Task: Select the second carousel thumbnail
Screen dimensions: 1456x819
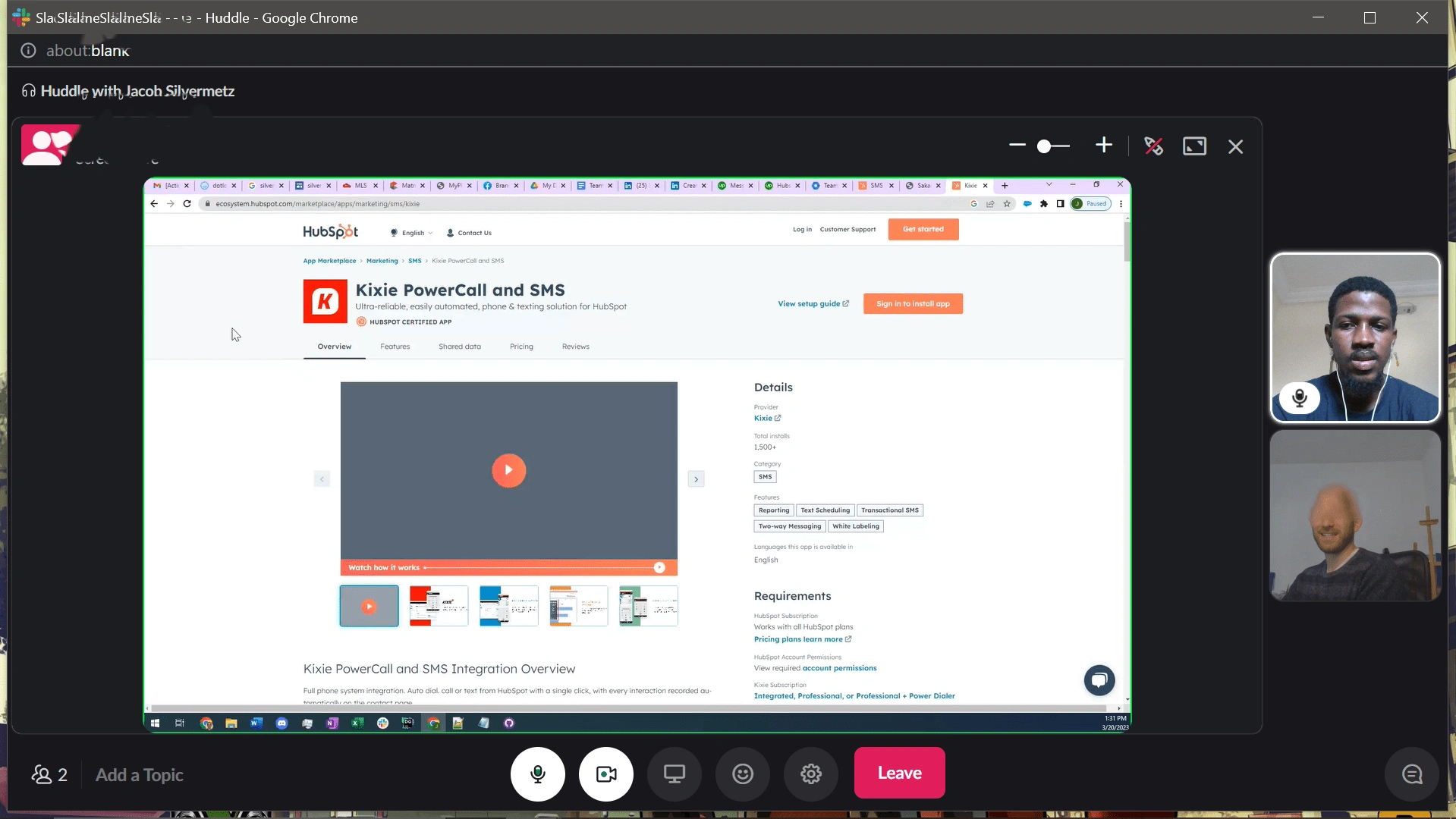Action: [x=439, y=606]
